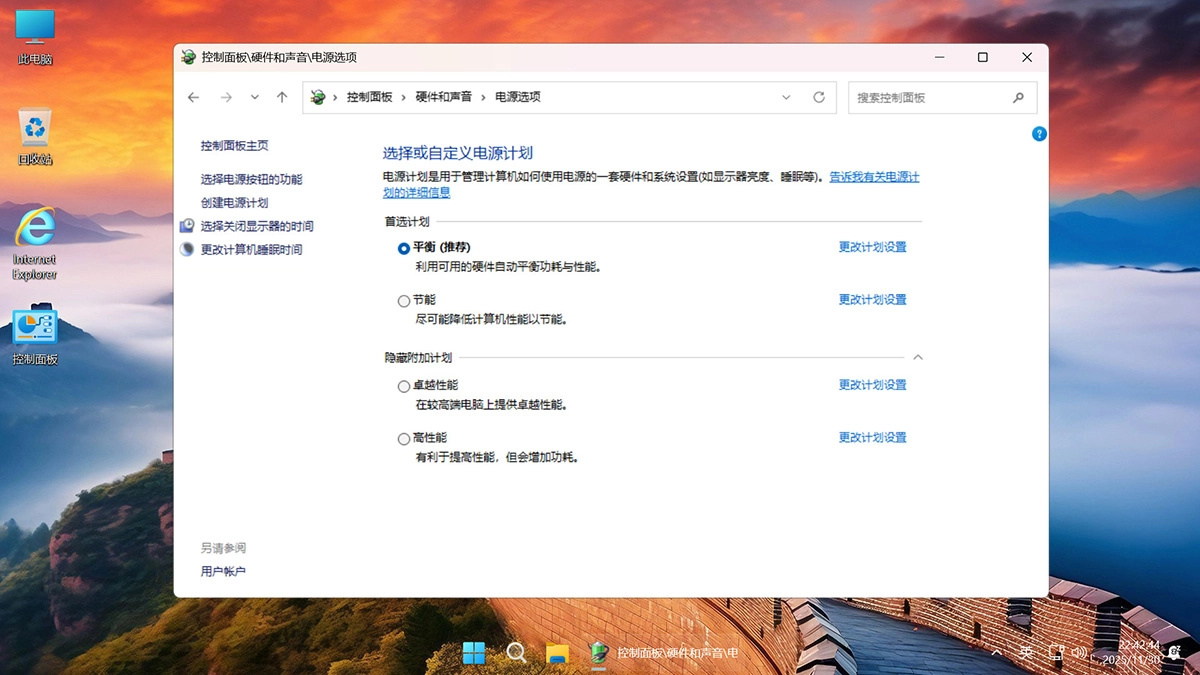
Task: Collapse the 隐藏附加计划 section
Action: [x=918, y=356]
